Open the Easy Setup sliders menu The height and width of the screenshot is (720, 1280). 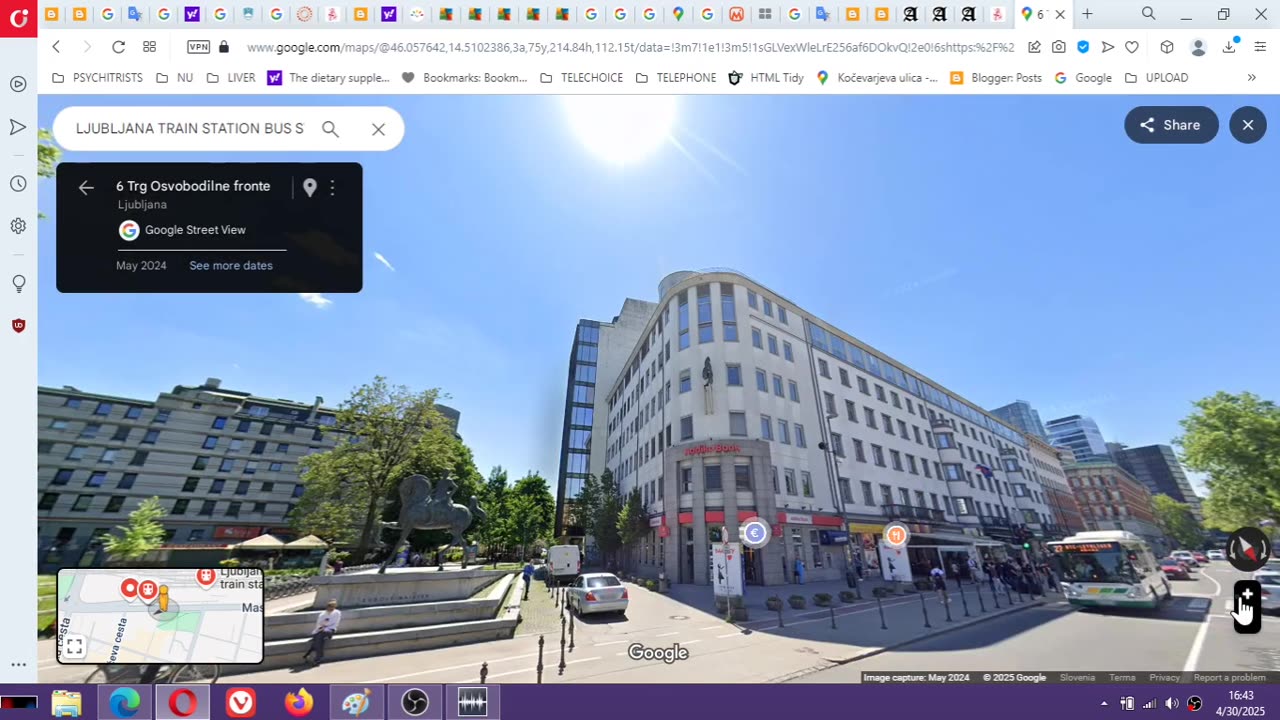tap(1260, 47)
